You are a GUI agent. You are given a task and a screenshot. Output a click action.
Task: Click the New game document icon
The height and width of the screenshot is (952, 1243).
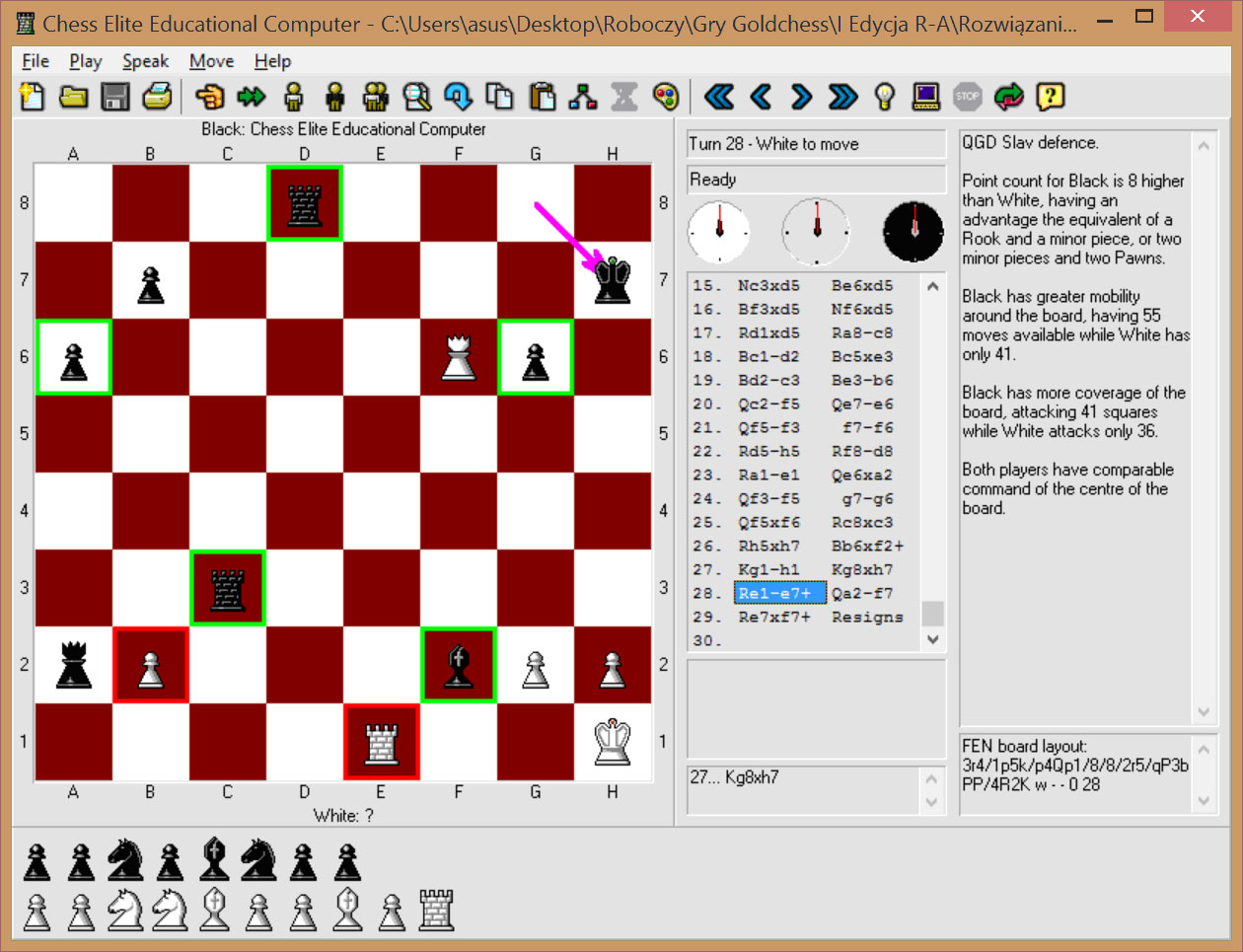point(33,97)
